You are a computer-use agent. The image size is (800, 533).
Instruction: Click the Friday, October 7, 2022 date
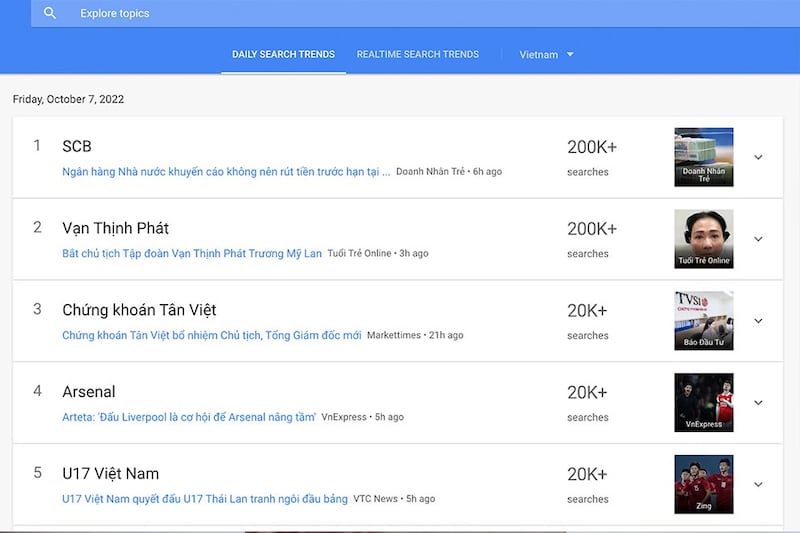click(68, 99)
